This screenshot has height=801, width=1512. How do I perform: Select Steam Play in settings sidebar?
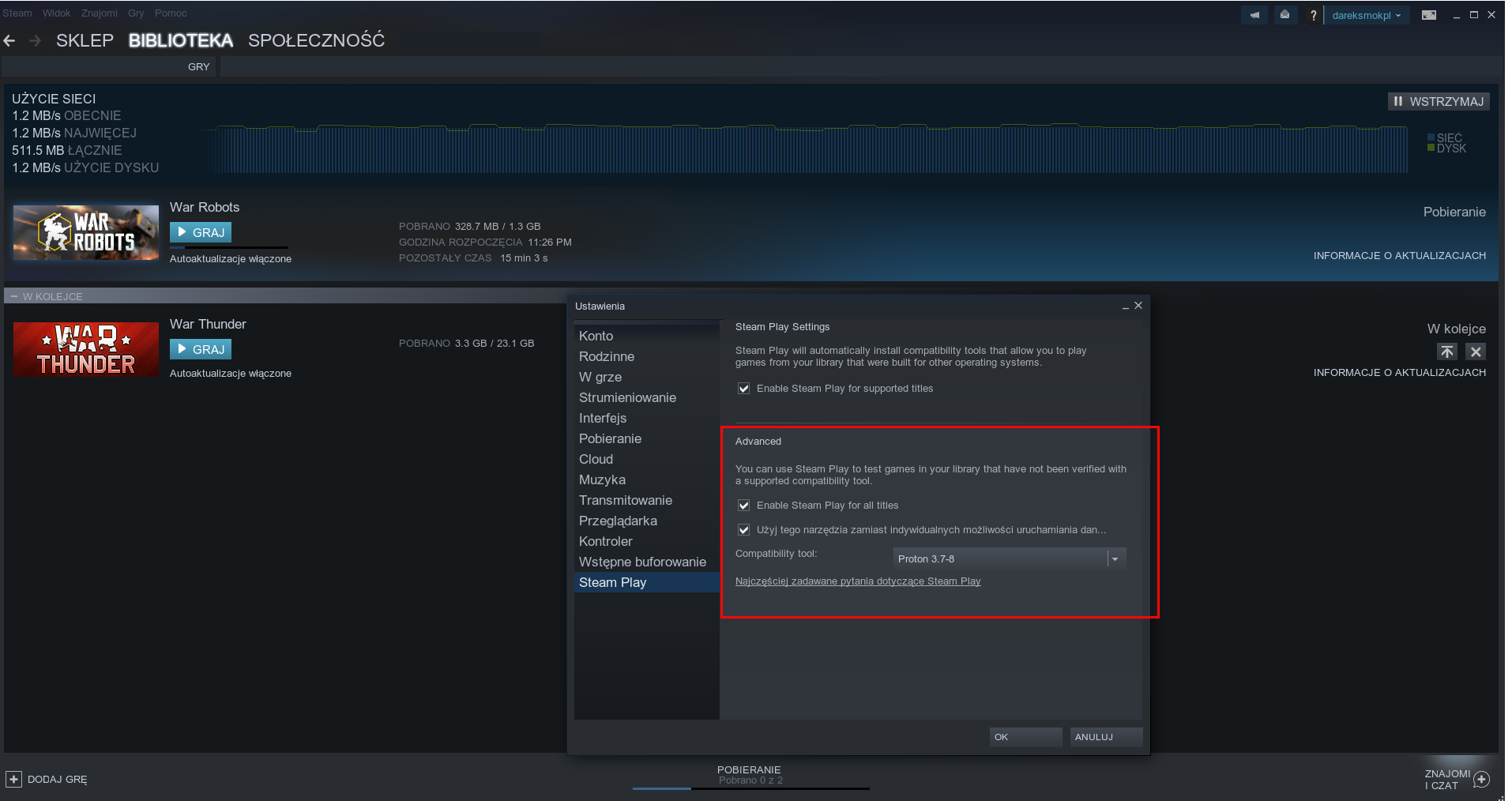coord(646,582)
